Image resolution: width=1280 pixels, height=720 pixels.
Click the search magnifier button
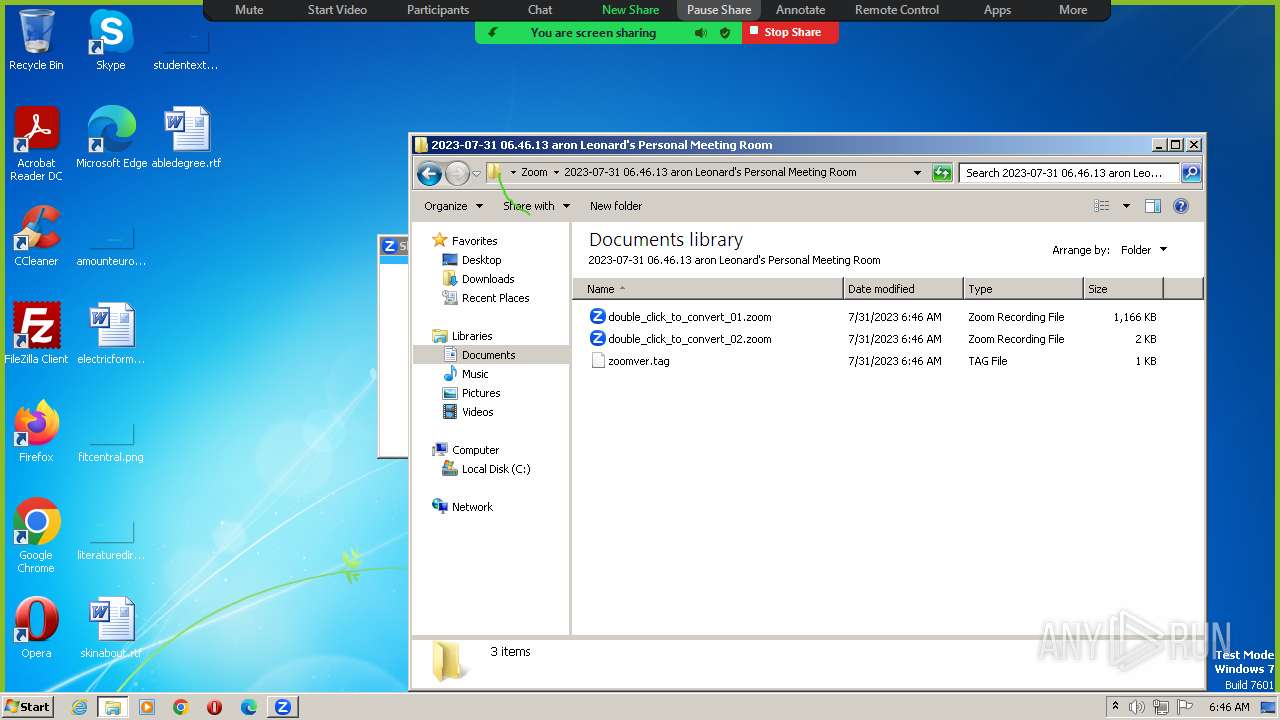point(1190,173)
